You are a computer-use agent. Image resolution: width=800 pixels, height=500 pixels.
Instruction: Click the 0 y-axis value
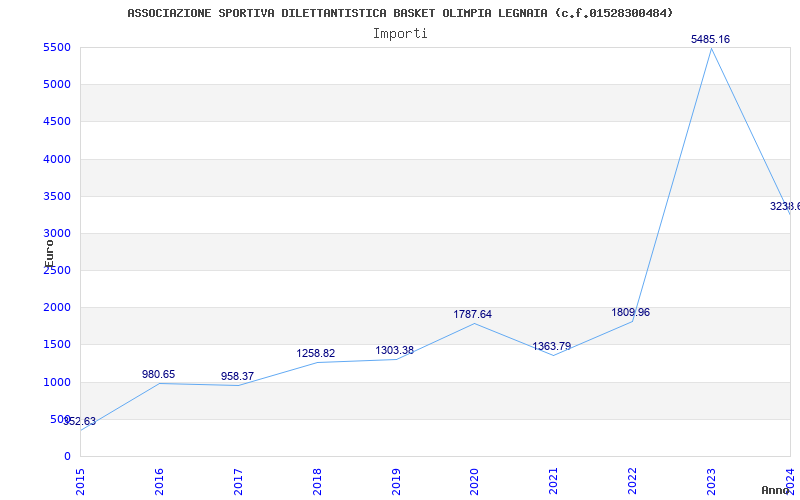pyautogui.click(x=67, y=456)
